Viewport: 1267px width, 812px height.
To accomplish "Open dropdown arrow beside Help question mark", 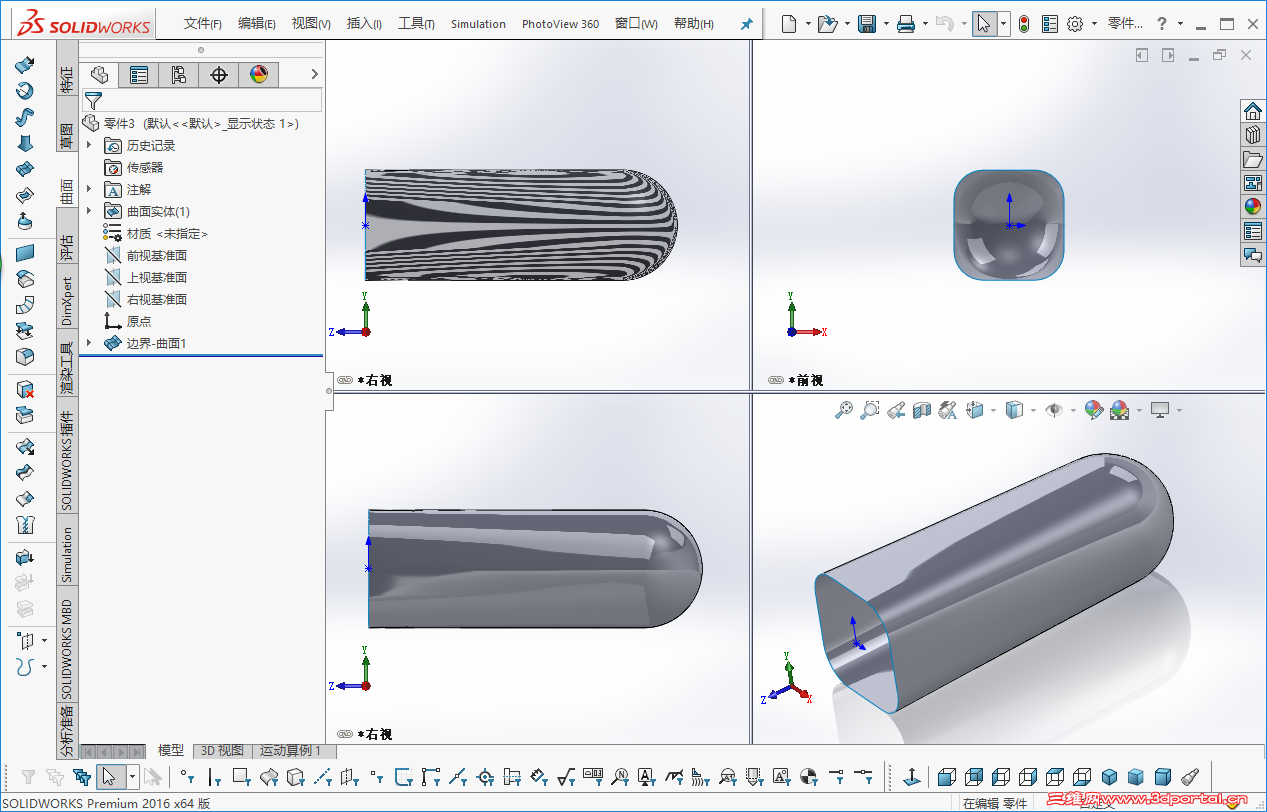I will coord(1180,24).
